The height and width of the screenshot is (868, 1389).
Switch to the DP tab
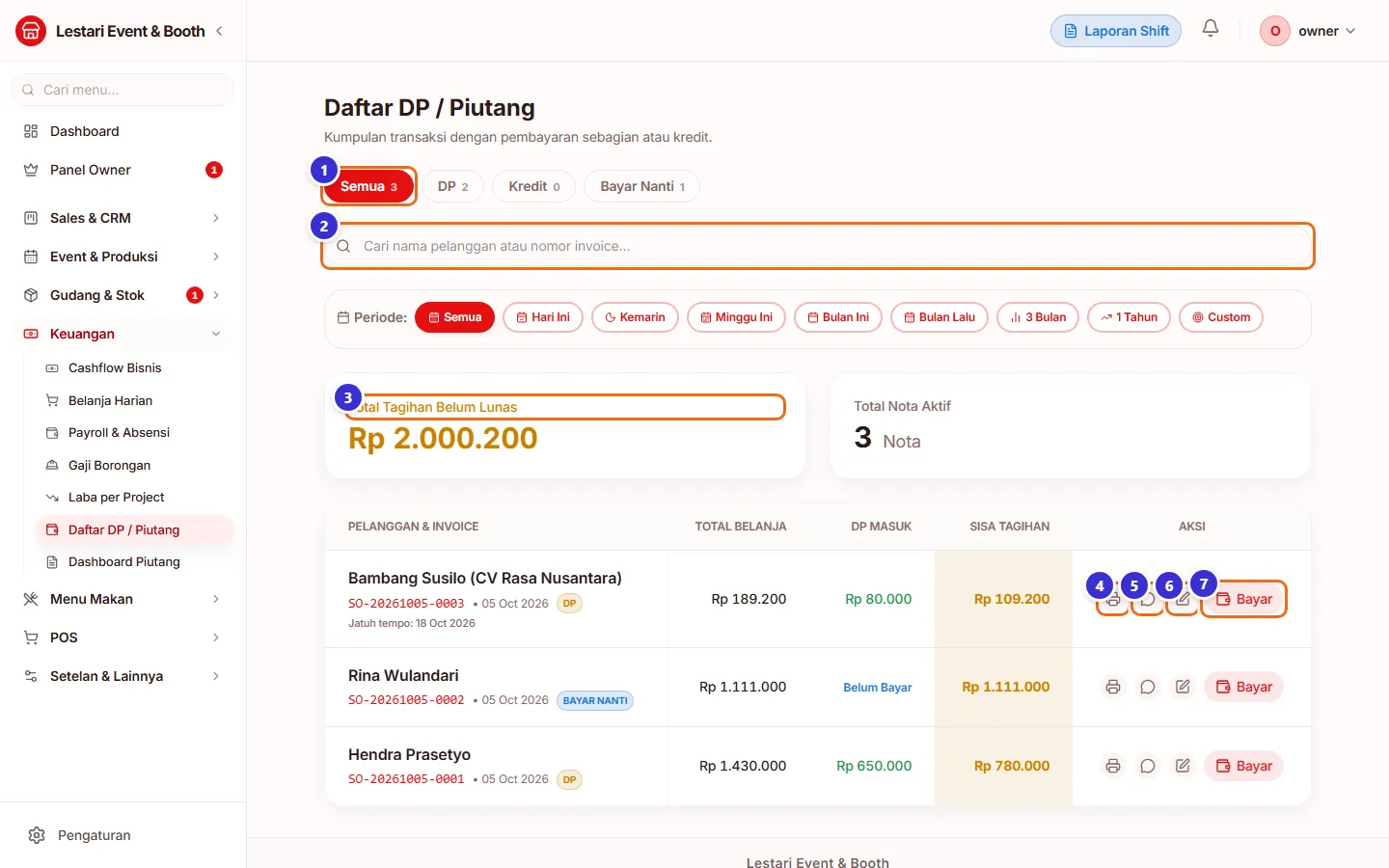(x=453, y=186)
